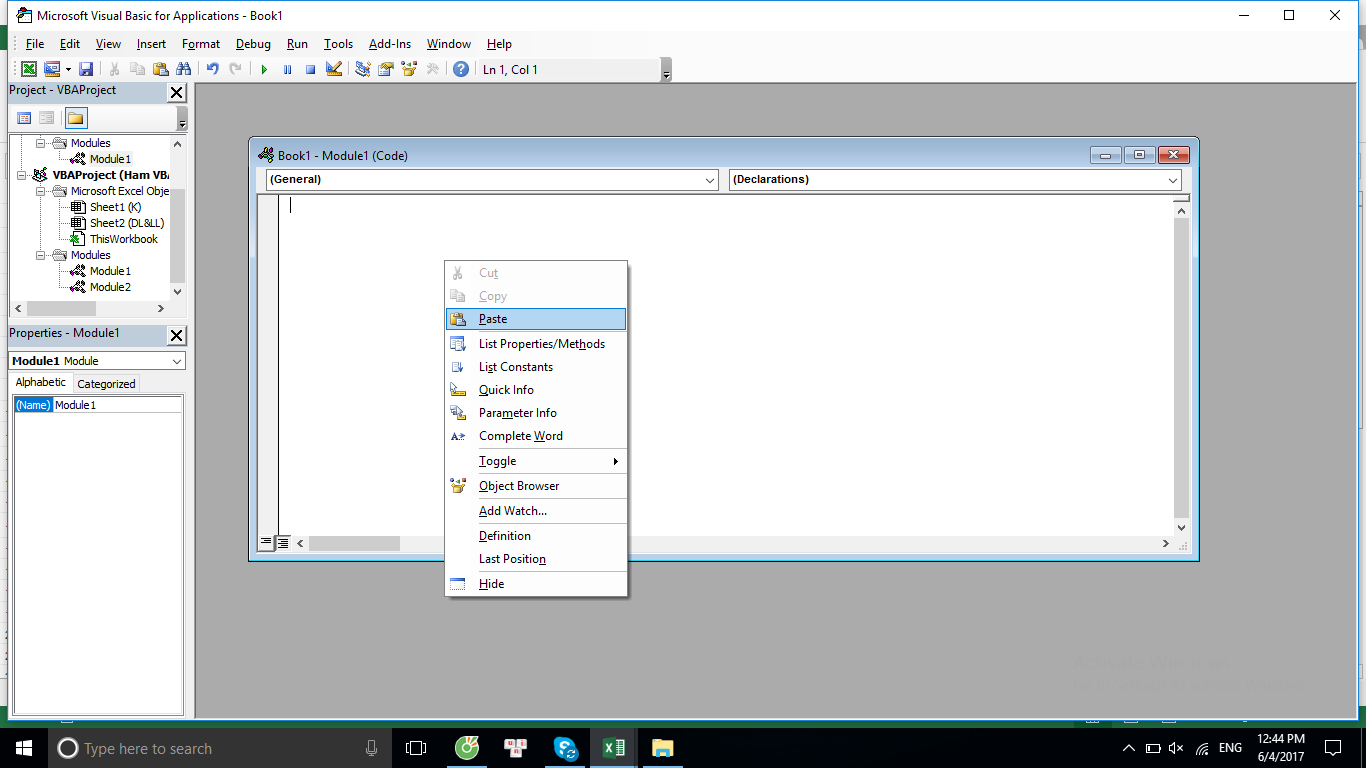Choose Complete Word from context menu
This screenshot has width=1366, height=768.
pyautogui.click(x=536, y=436)
